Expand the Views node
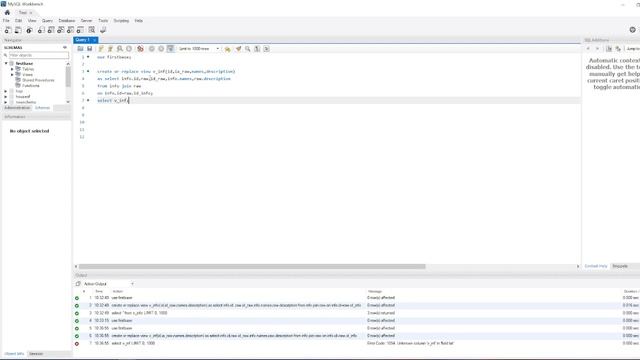This screenshot has height=360, width=640. point(12,75)
